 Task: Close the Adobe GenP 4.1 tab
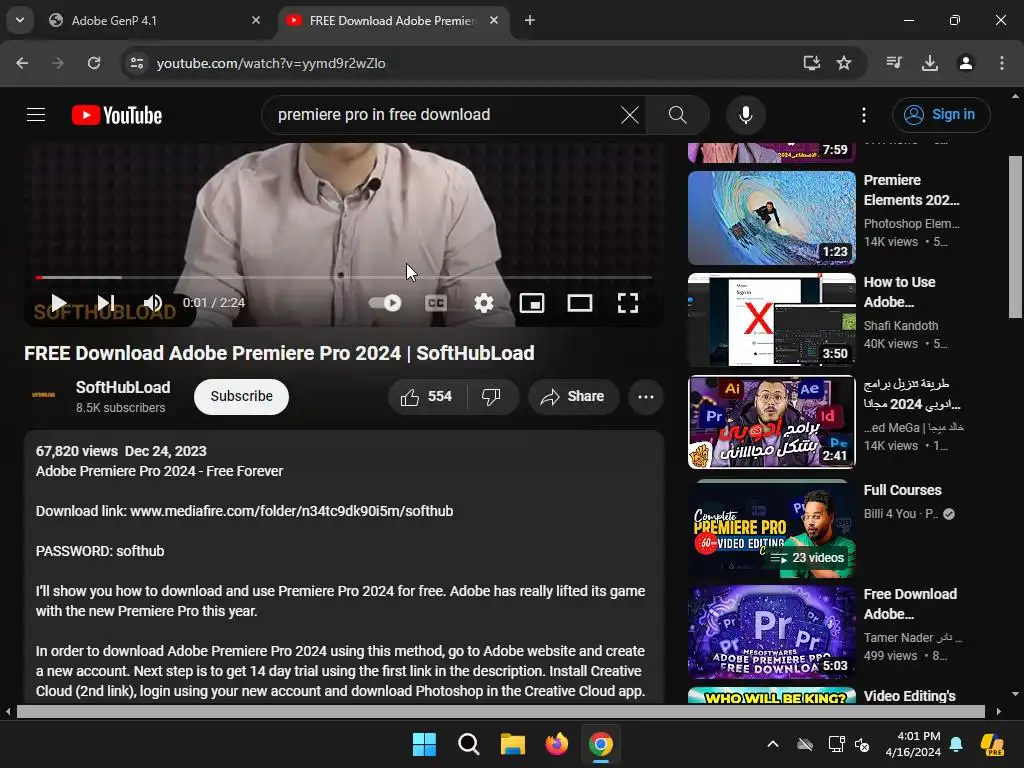coord(256,20)
